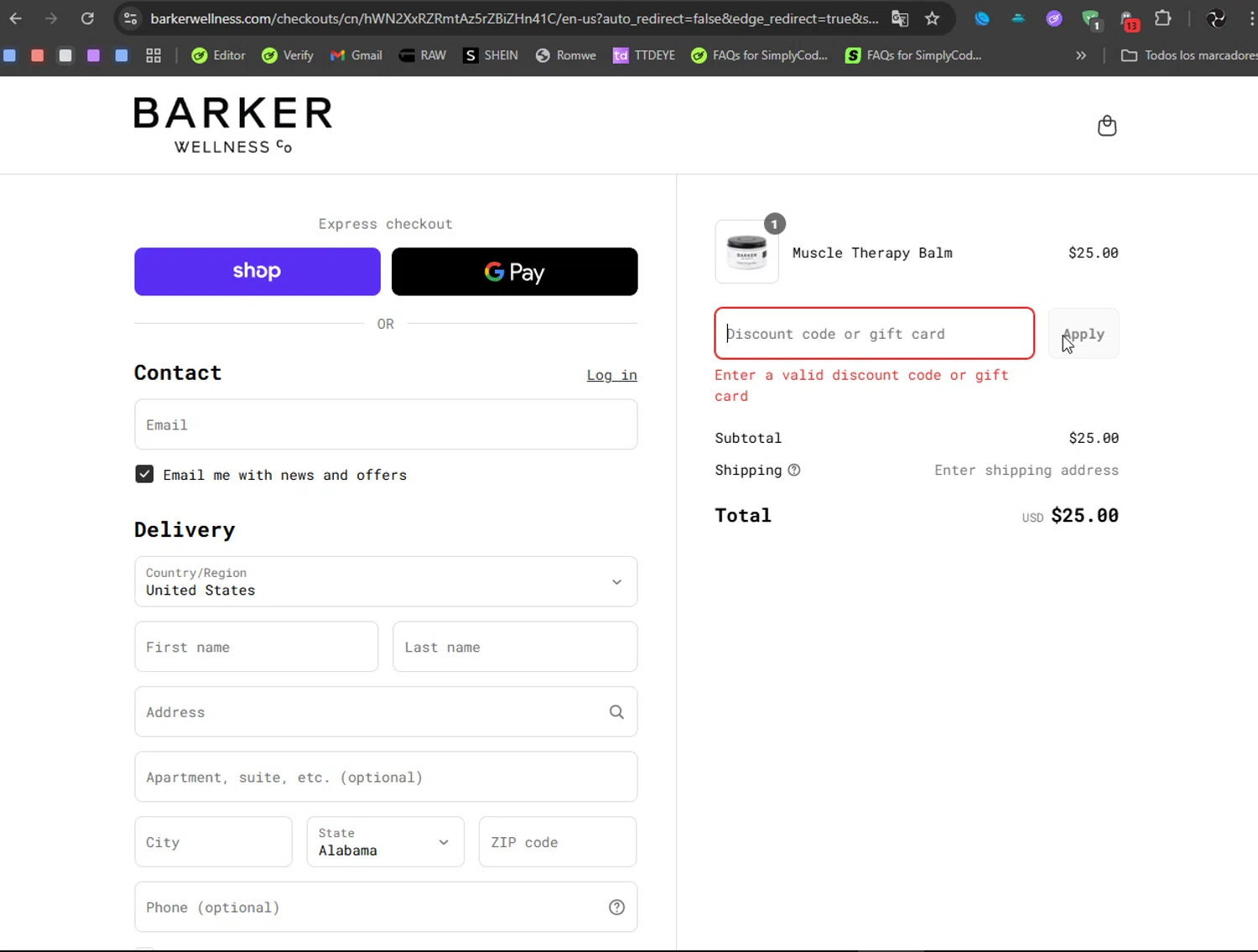Image resolution: width=1258 pixels, height=952 pixels.
Task: Click the red extension icon with badge 13
Action: click(1129, 19)
